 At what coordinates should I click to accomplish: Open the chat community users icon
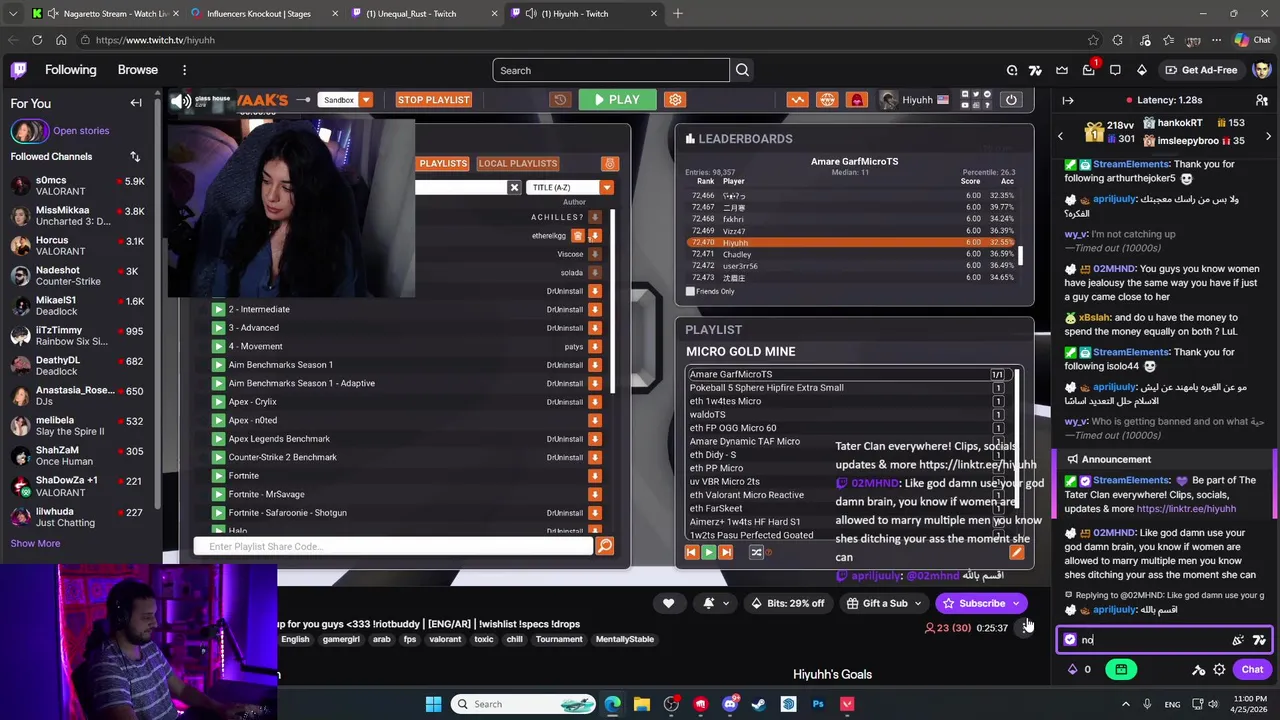pos(1262,100)
